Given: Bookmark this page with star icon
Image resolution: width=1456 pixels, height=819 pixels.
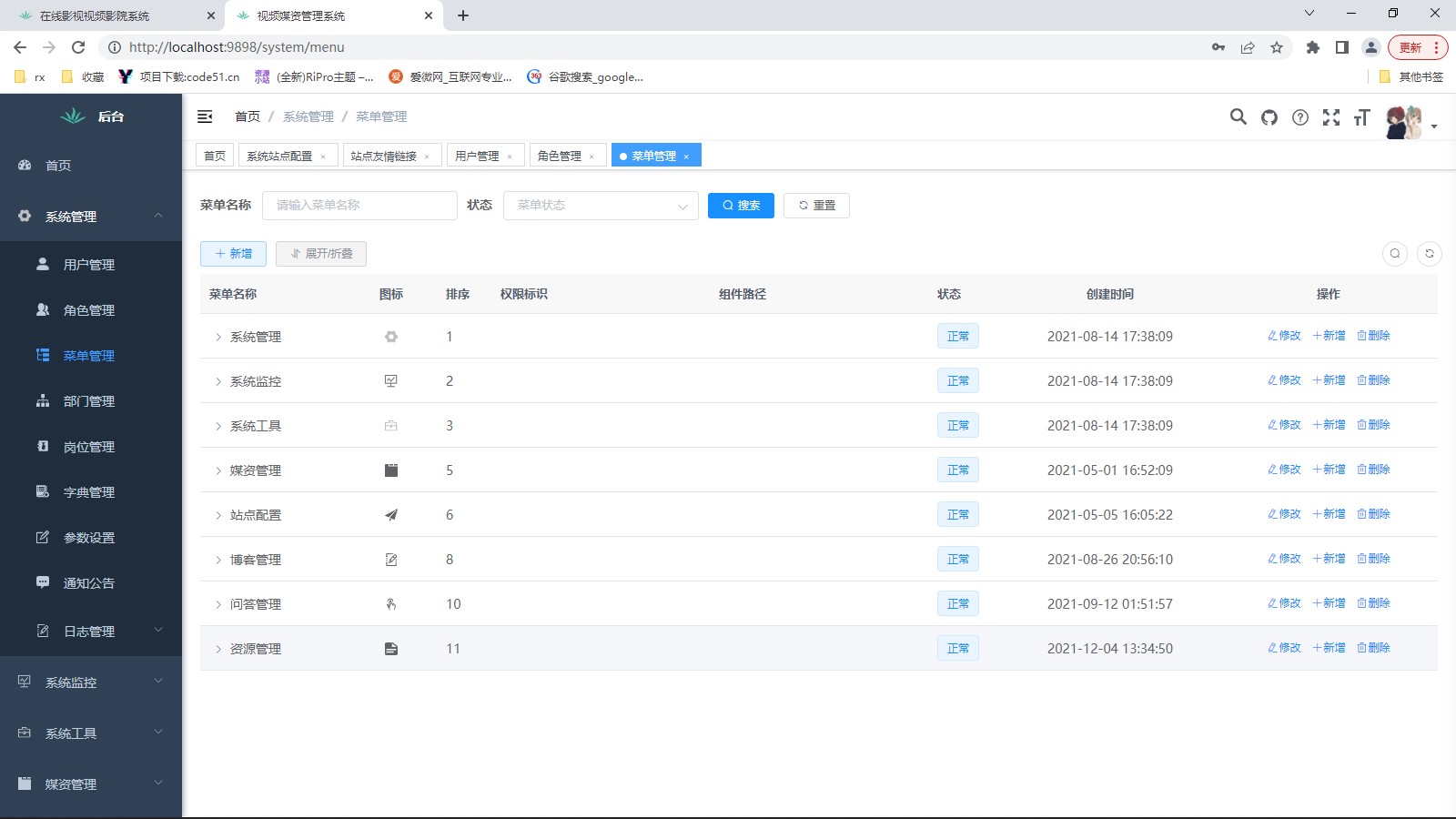Looking at the screenshot, I should (x=1277, y=47).
